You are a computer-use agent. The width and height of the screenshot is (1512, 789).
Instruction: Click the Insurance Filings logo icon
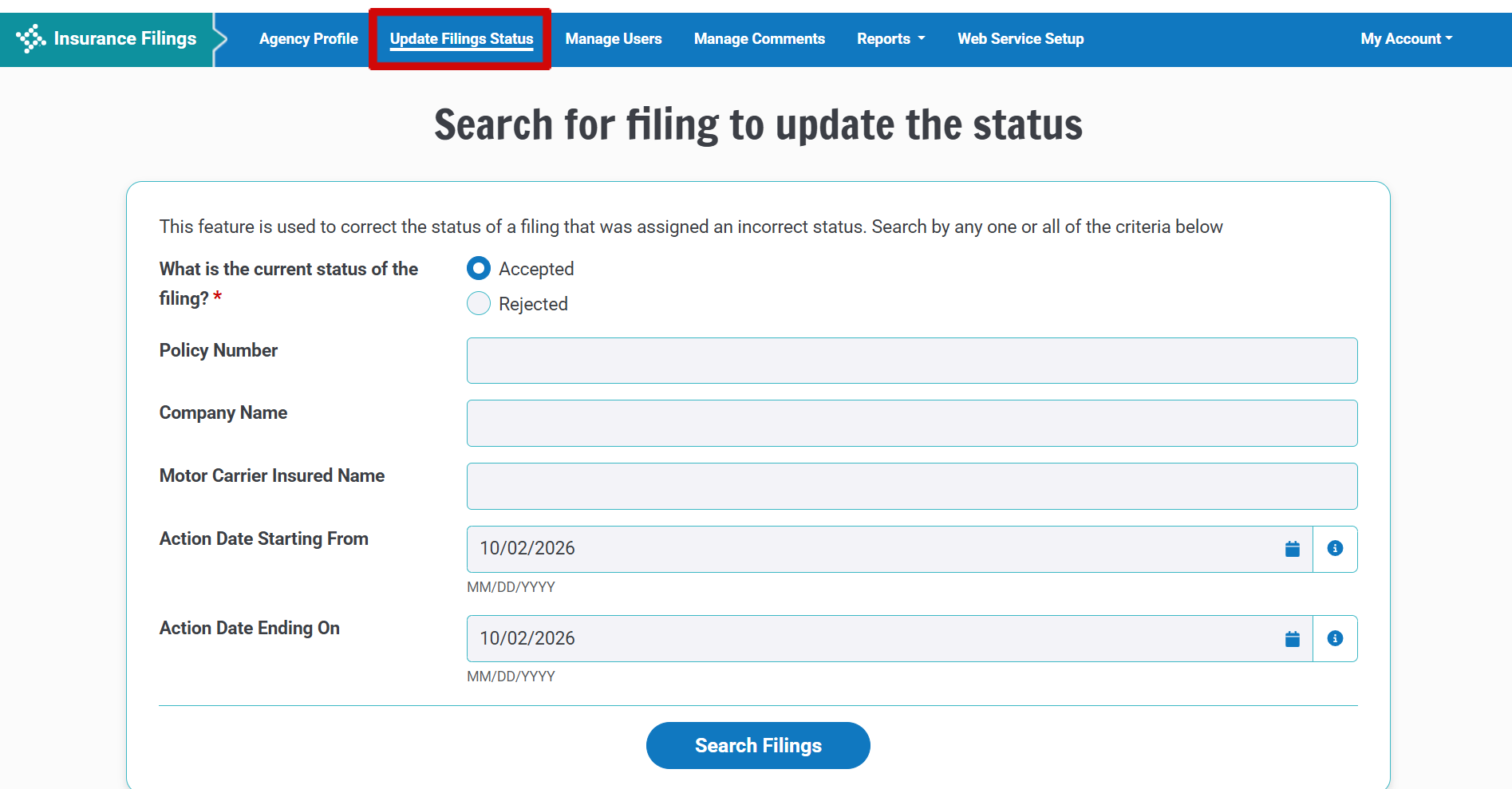(x=31, y=38)
